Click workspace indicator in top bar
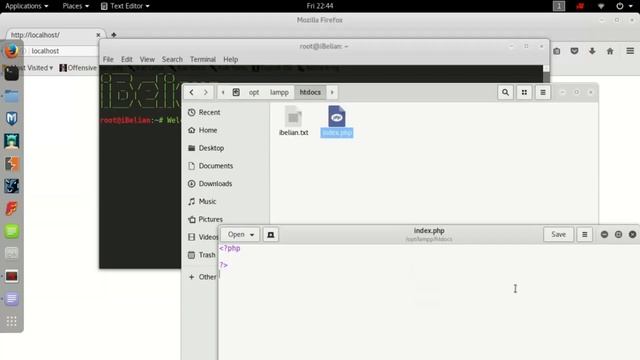Image resolution: width=640 pixels, height=360 pixels. click(559, 6)
